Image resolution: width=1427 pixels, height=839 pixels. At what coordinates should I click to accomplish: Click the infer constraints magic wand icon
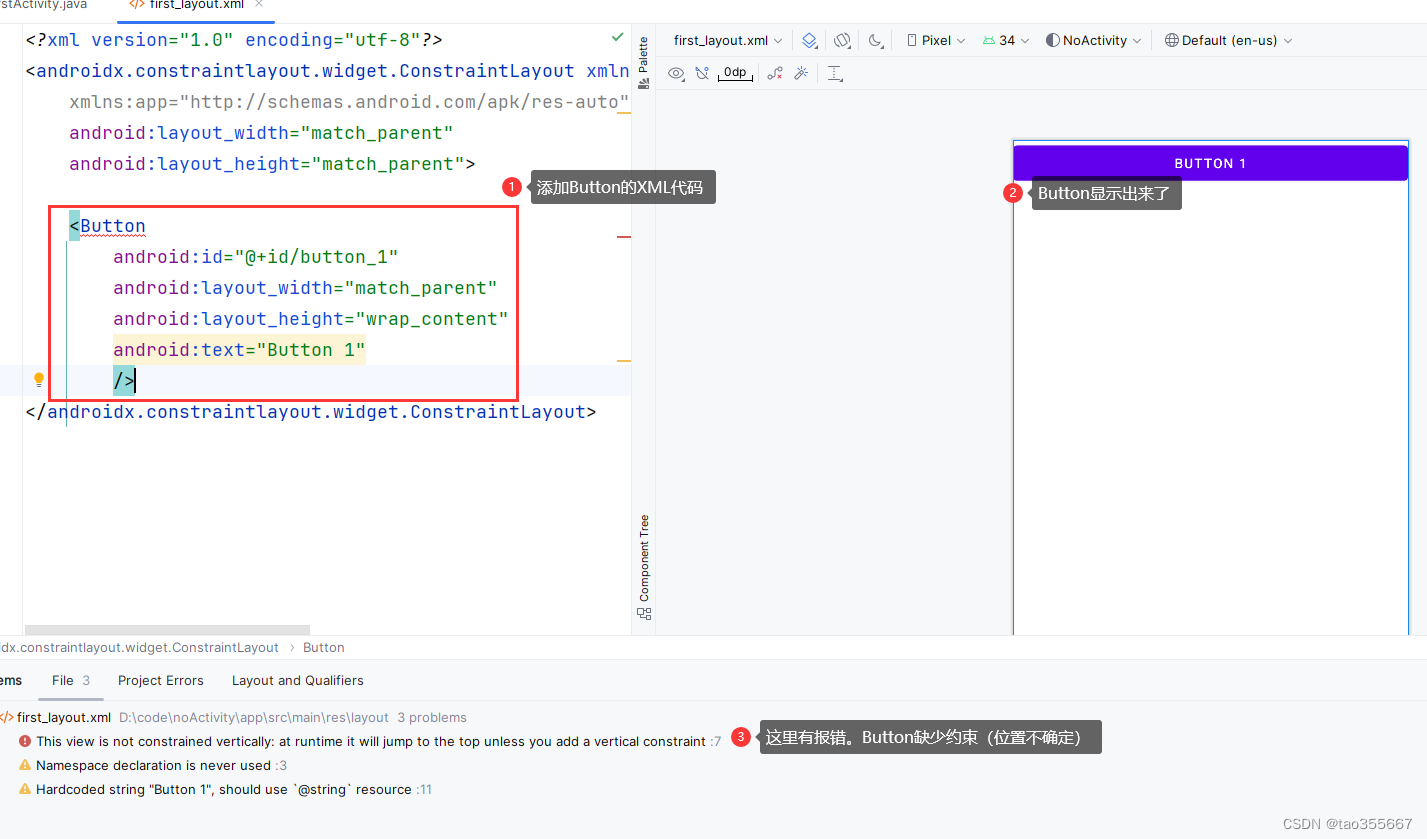coord(801,73)
